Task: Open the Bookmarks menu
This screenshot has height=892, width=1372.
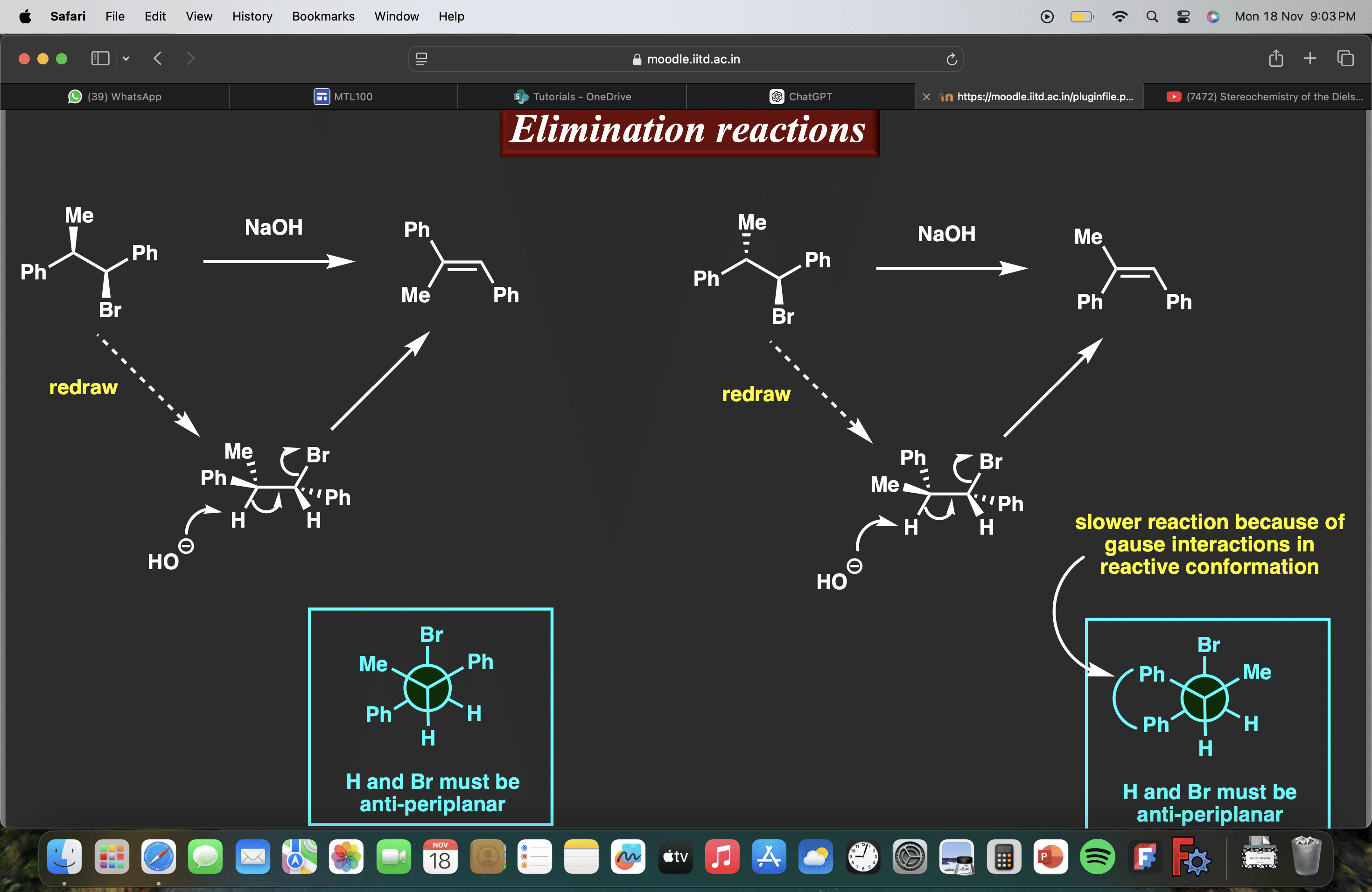Action: coord(323,16)
